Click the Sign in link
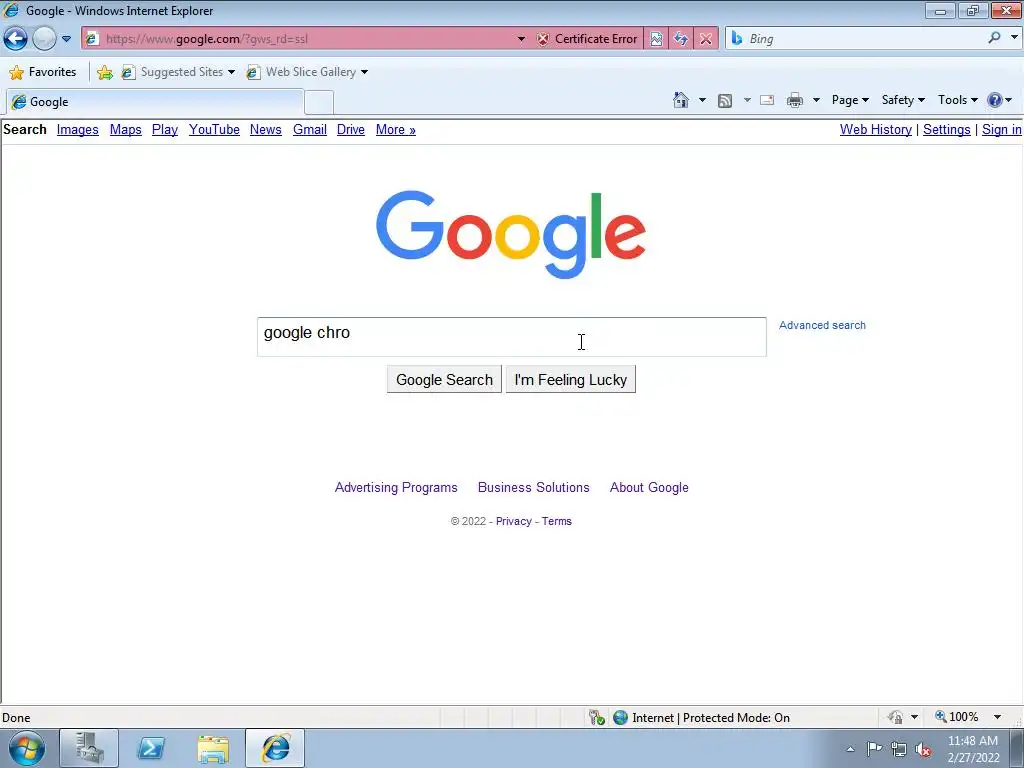Screen dimensions: 1024x768 pos(1002,129)
